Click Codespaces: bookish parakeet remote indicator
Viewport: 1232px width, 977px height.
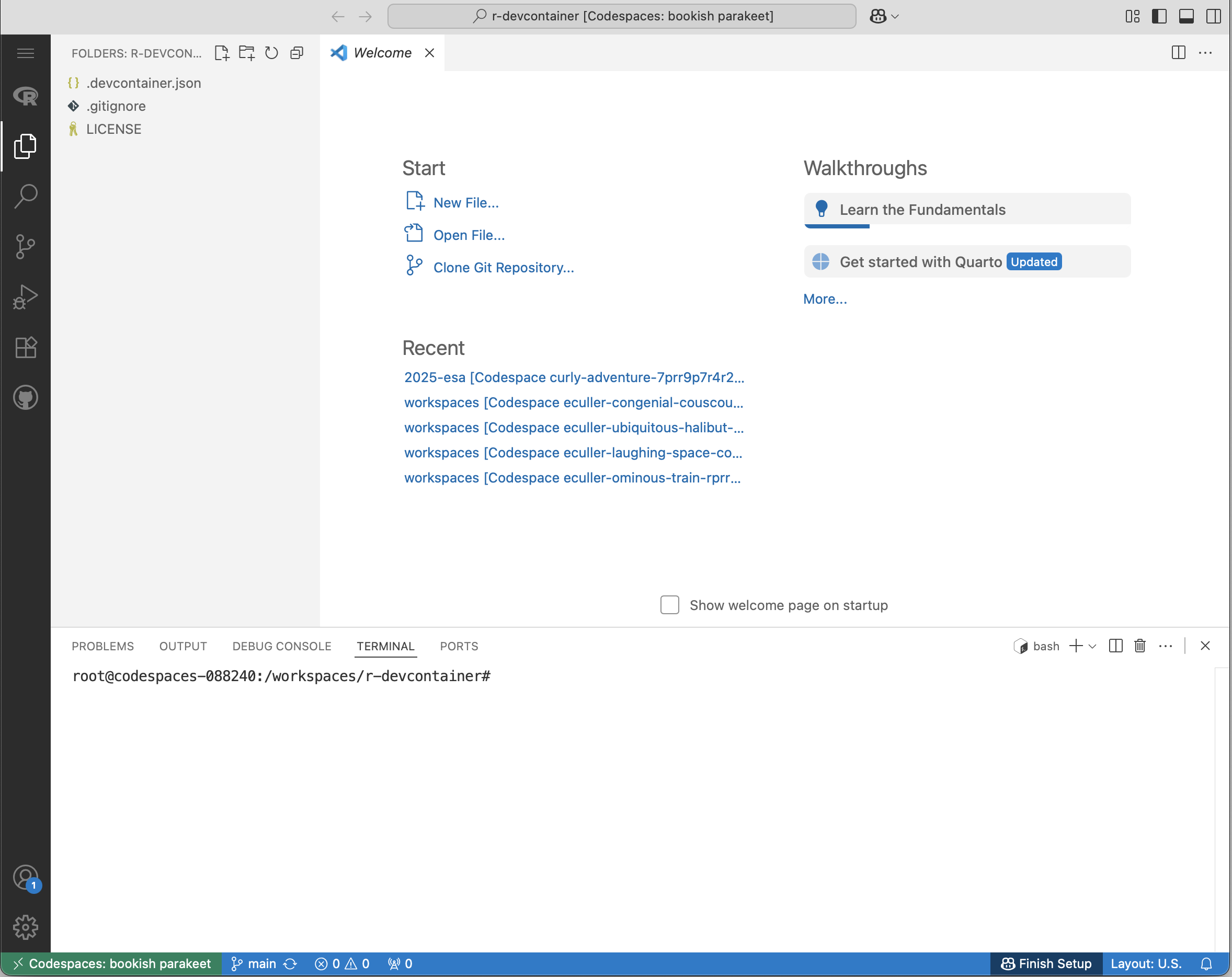point(111,964)
